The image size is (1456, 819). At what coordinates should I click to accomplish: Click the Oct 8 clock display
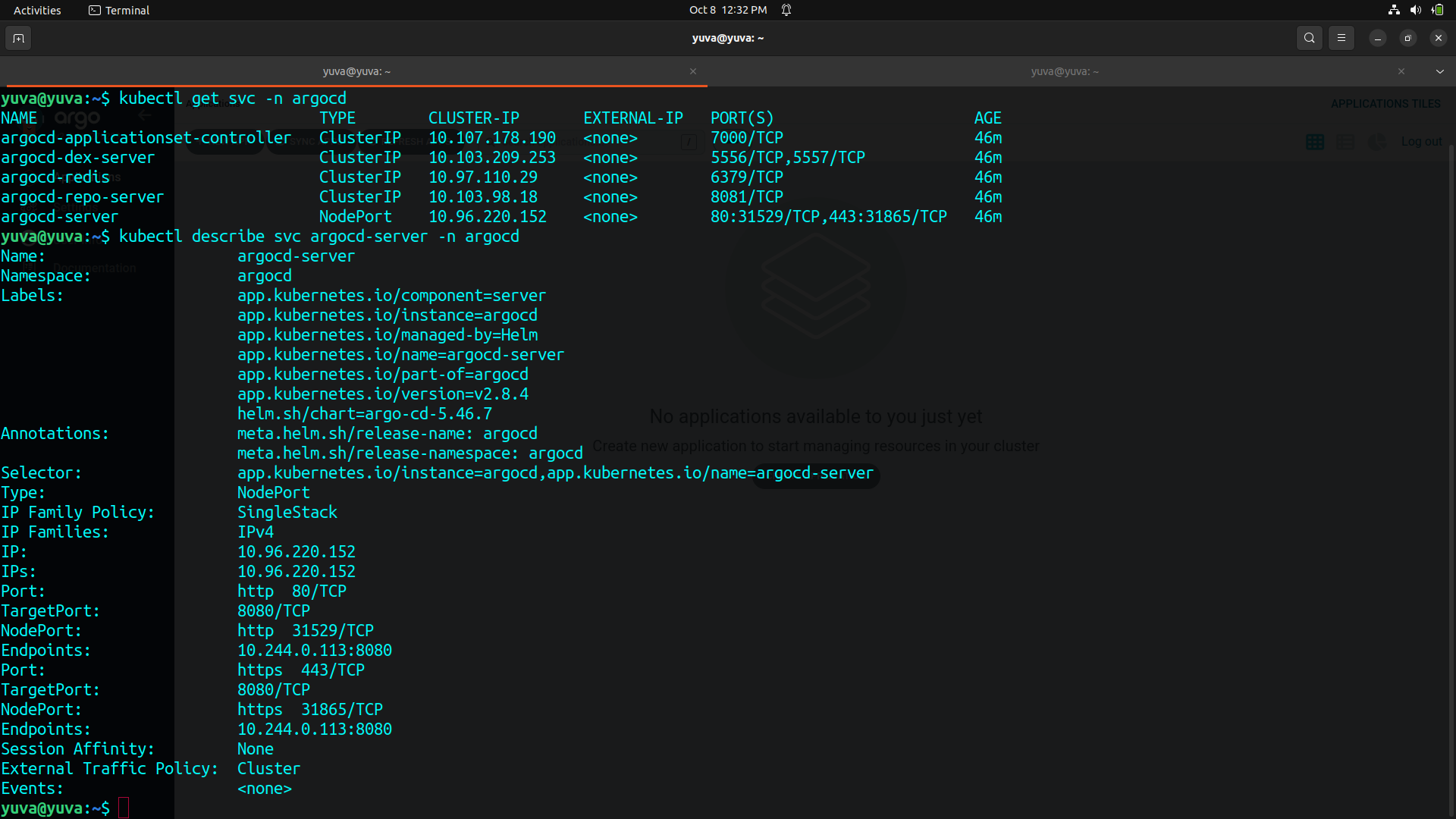[x=728, y=10]
